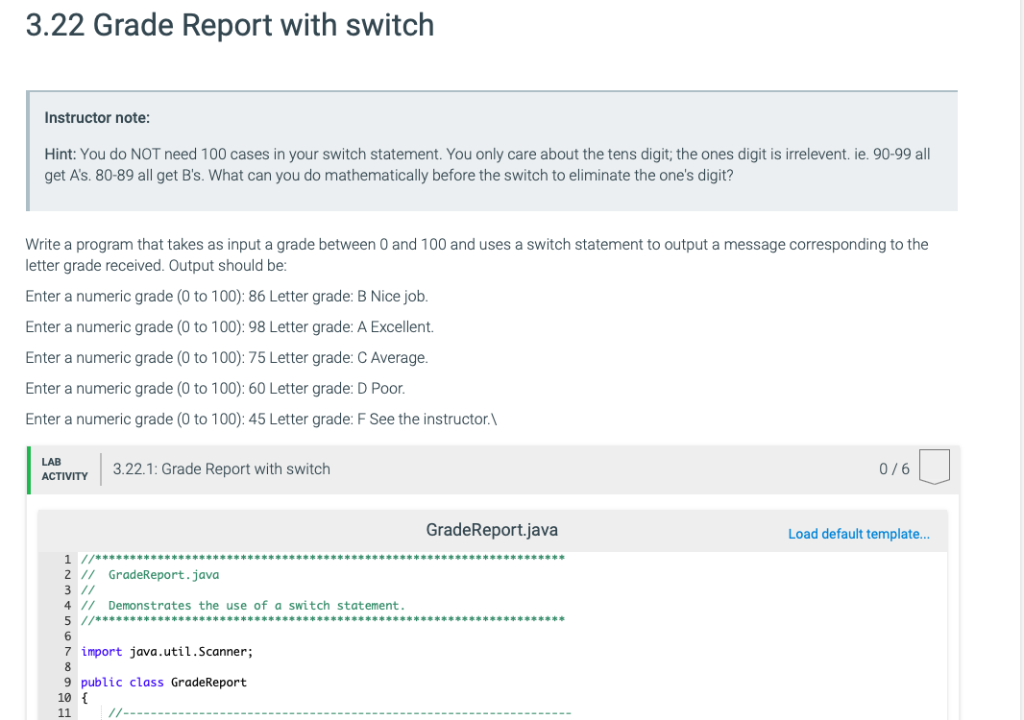This screenshot has width=1024, height=720.
Task: Click the LAB ACTIVITY label
Action: [63, 468]
